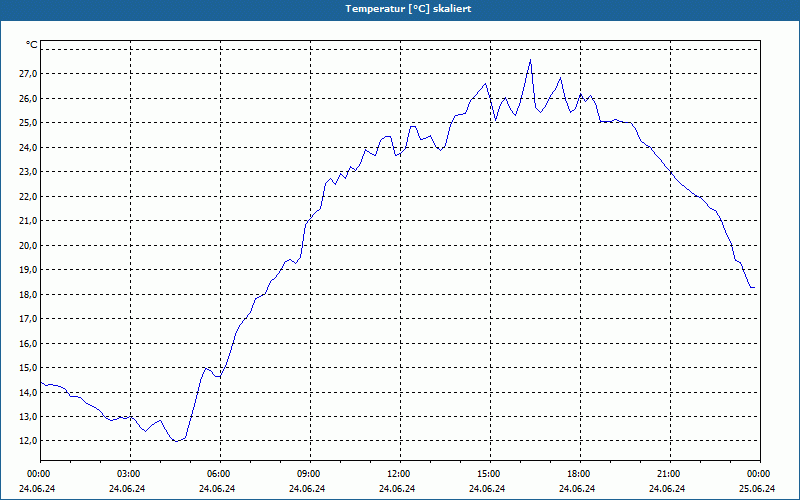The height and width of the screenshot is (500, 800).
Task: Select the 21,0 y-axis label
Action: [28, 221]
